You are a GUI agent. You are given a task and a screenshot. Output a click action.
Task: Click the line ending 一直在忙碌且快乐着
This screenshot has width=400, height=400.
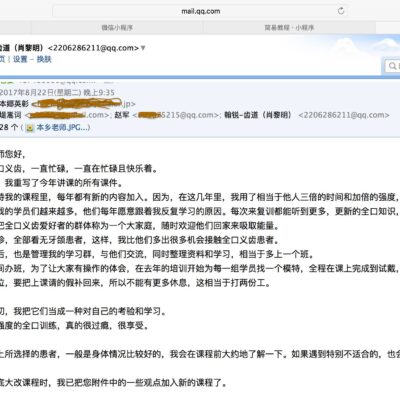(x=79, y=168)
